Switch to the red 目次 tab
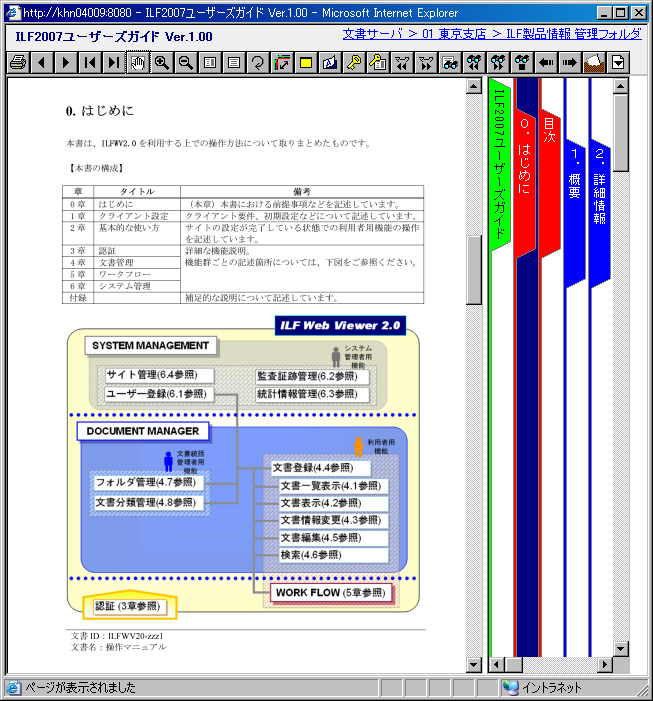The width and height of the screenshot is (653, 701). tap(550, 130)
